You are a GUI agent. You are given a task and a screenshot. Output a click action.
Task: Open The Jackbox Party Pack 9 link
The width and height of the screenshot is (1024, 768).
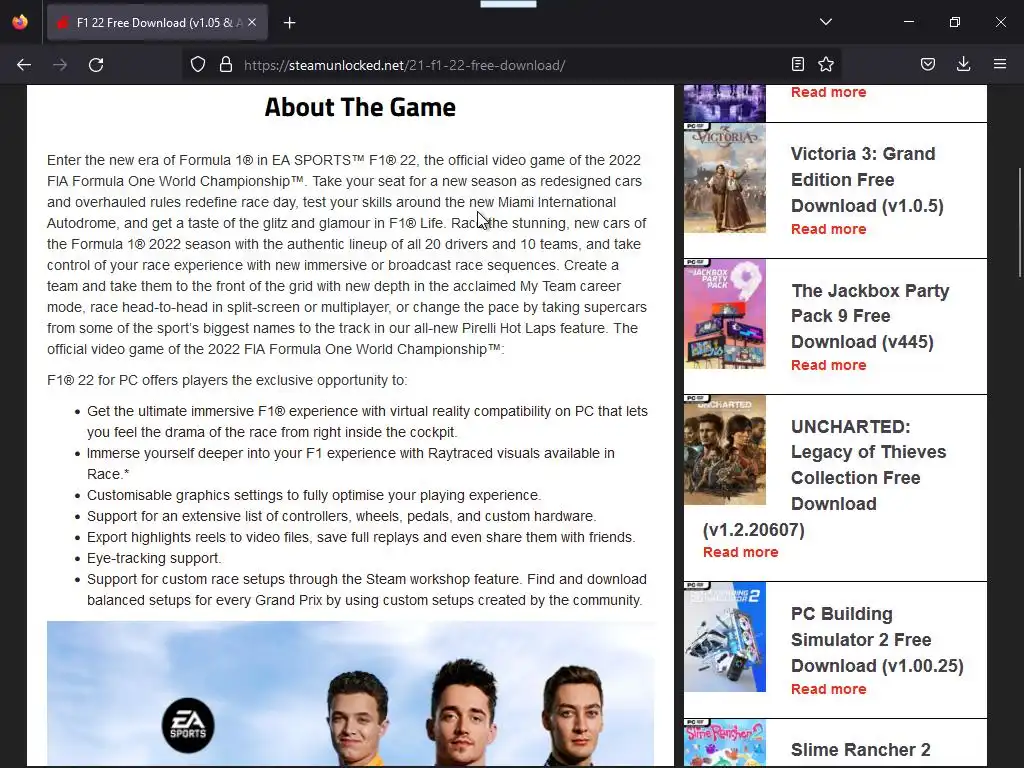tap(870, 316)
